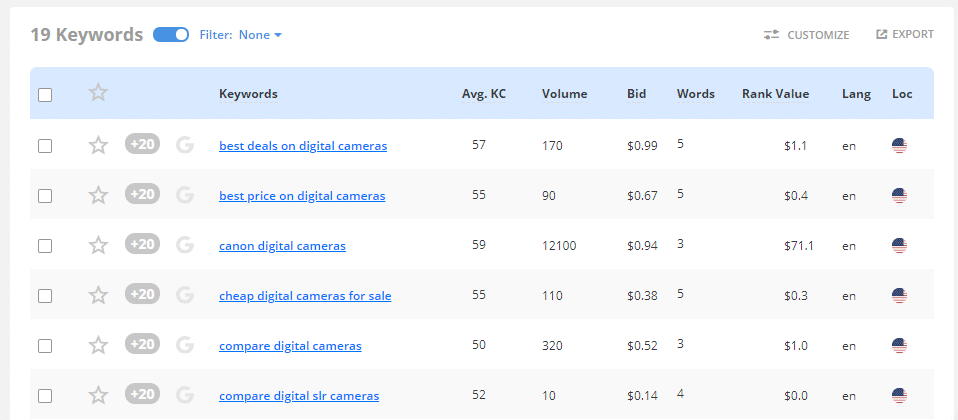Click the CUSTOMIZE button

(x=806, y=35)
